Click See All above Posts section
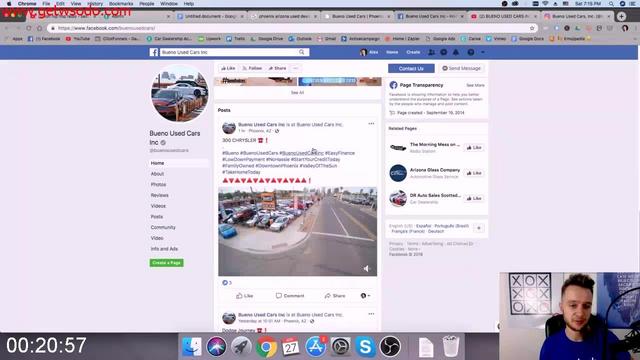Image resolution: width=640 pixels, height=360 pixels. tap(298, 93)
